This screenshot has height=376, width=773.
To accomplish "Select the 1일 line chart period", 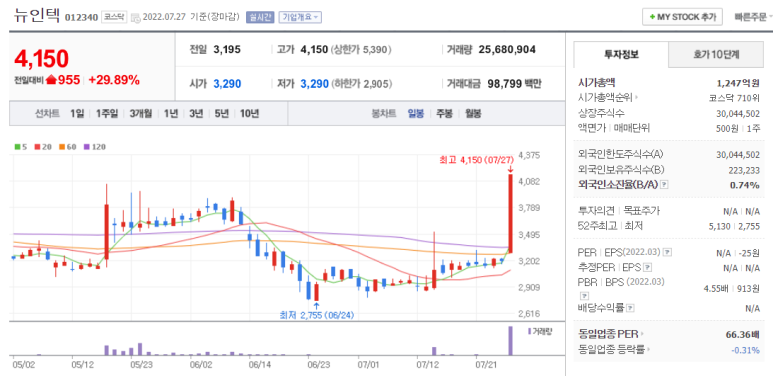I will click(76, 113).
